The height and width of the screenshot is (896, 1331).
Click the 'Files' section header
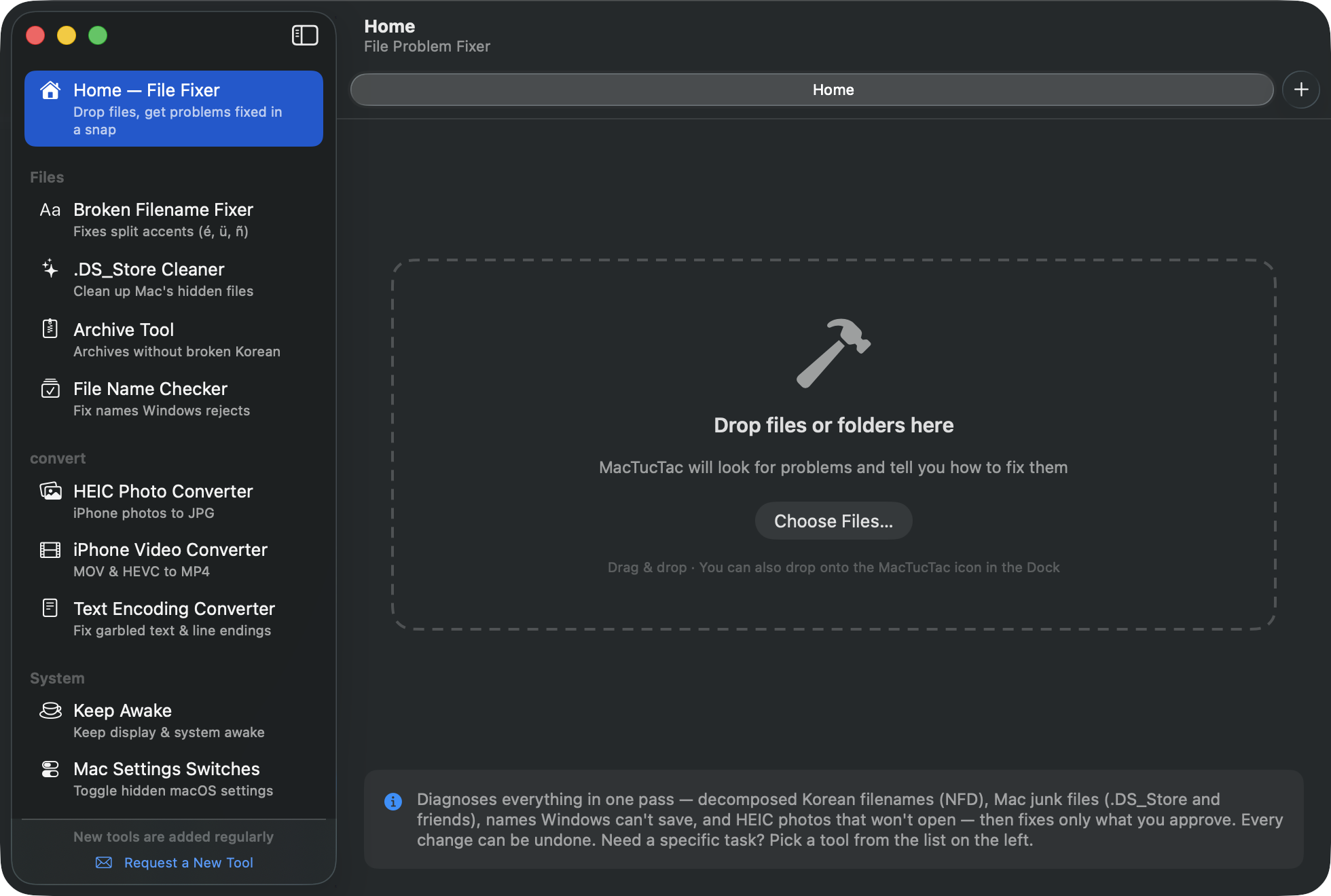click(x=47, y=177)
